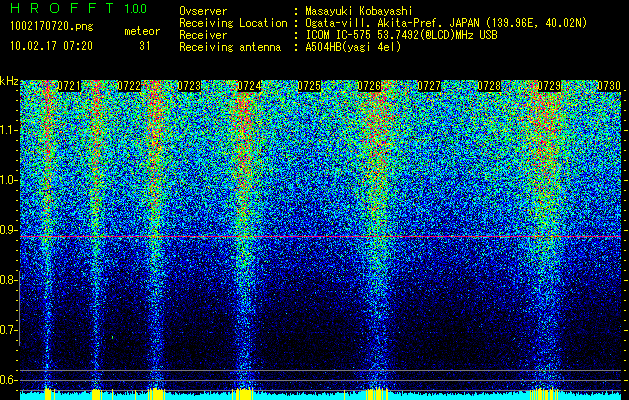The image size is (629, 400).
Task: Click the Ogata-vill. Akita-Pref. JAPAN location text
Action: 446,23
